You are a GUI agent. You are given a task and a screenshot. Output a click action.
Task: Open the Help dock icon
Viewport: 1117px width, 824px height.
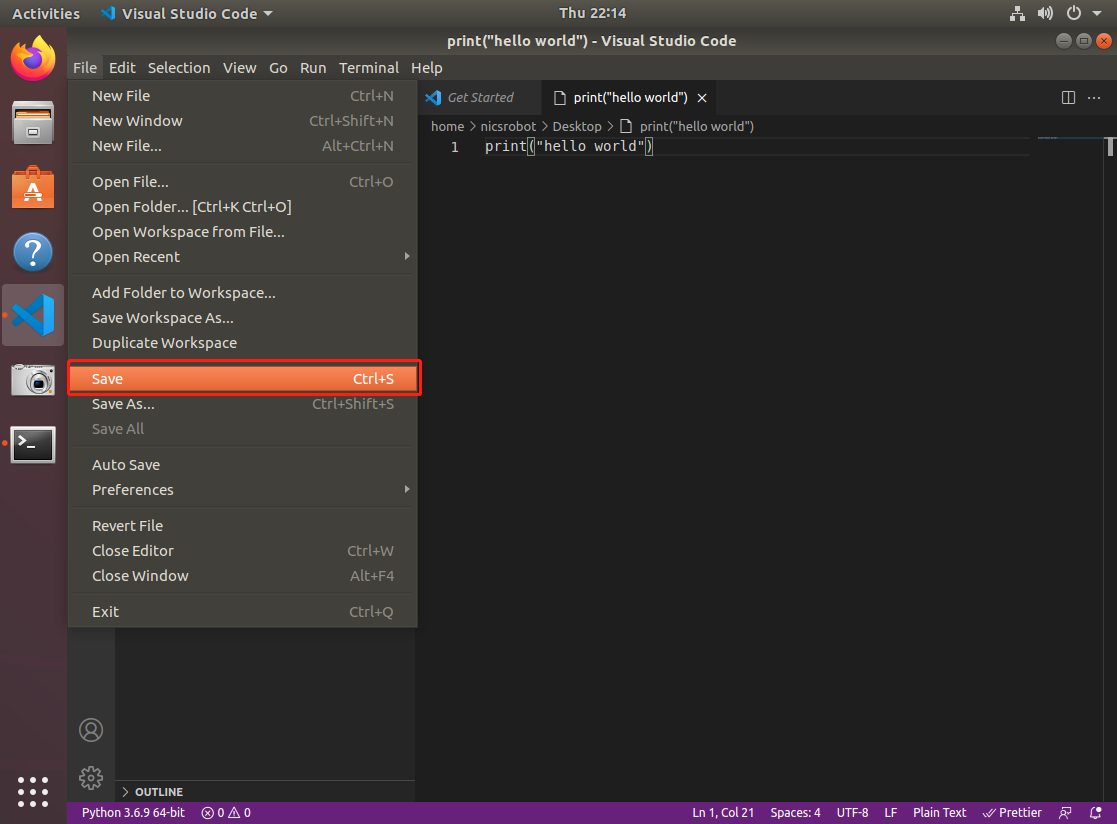pyautogui.click(x=33, y=251)
